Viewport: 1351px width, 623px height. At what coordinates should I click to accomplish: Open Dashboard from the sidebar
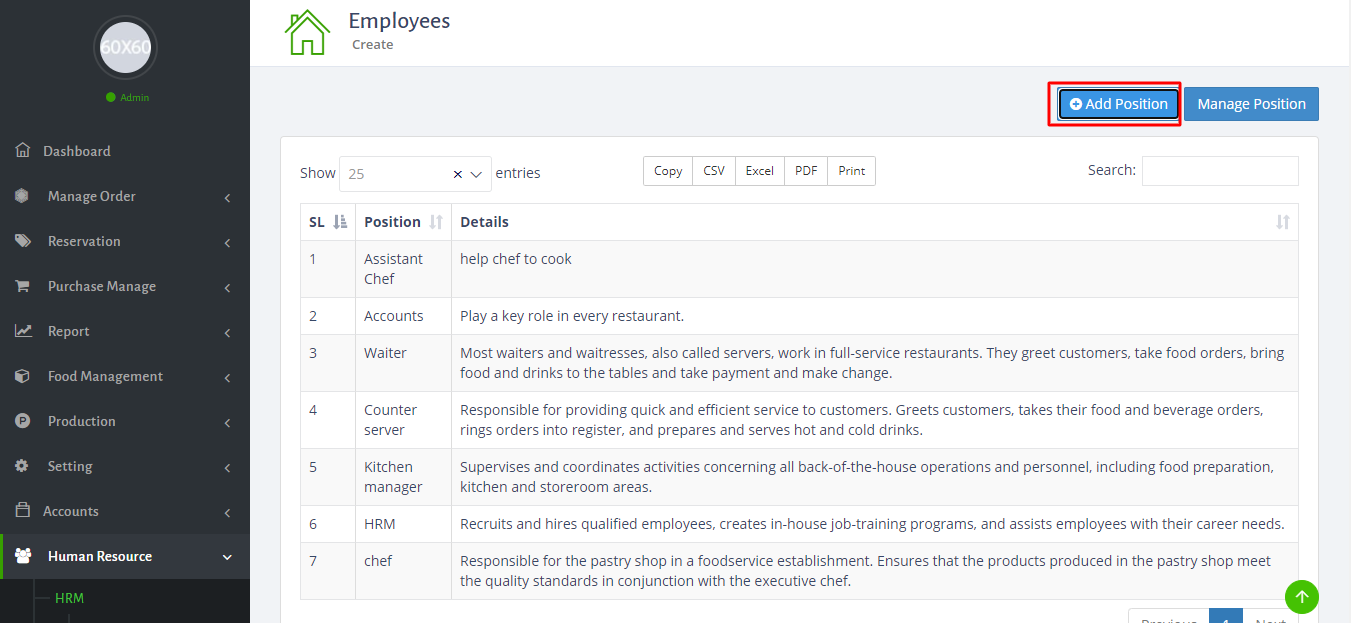point(77,151)
